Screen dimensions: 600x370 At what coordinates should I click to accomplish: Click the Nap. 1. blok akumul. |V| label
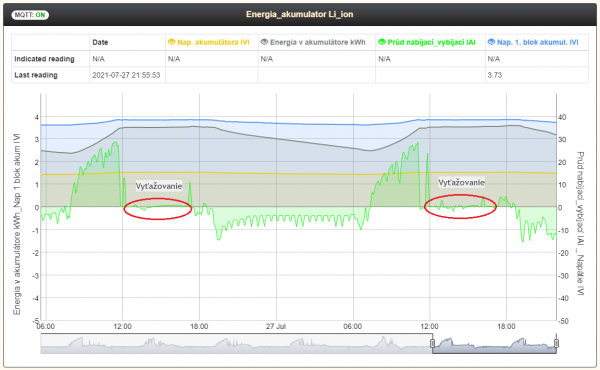(538, 42)
